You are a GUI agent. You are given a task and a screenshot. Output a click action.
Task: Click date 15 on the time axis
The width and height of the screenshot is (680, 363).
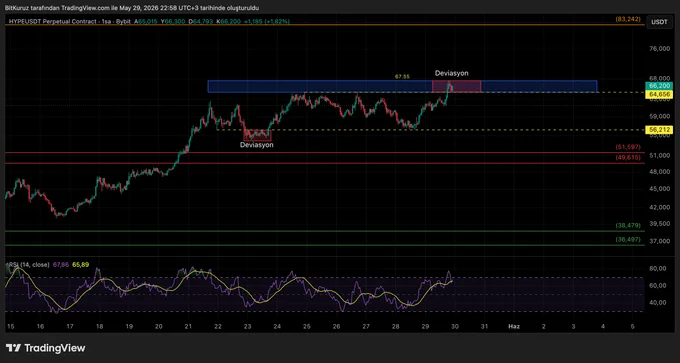[11, 327]
